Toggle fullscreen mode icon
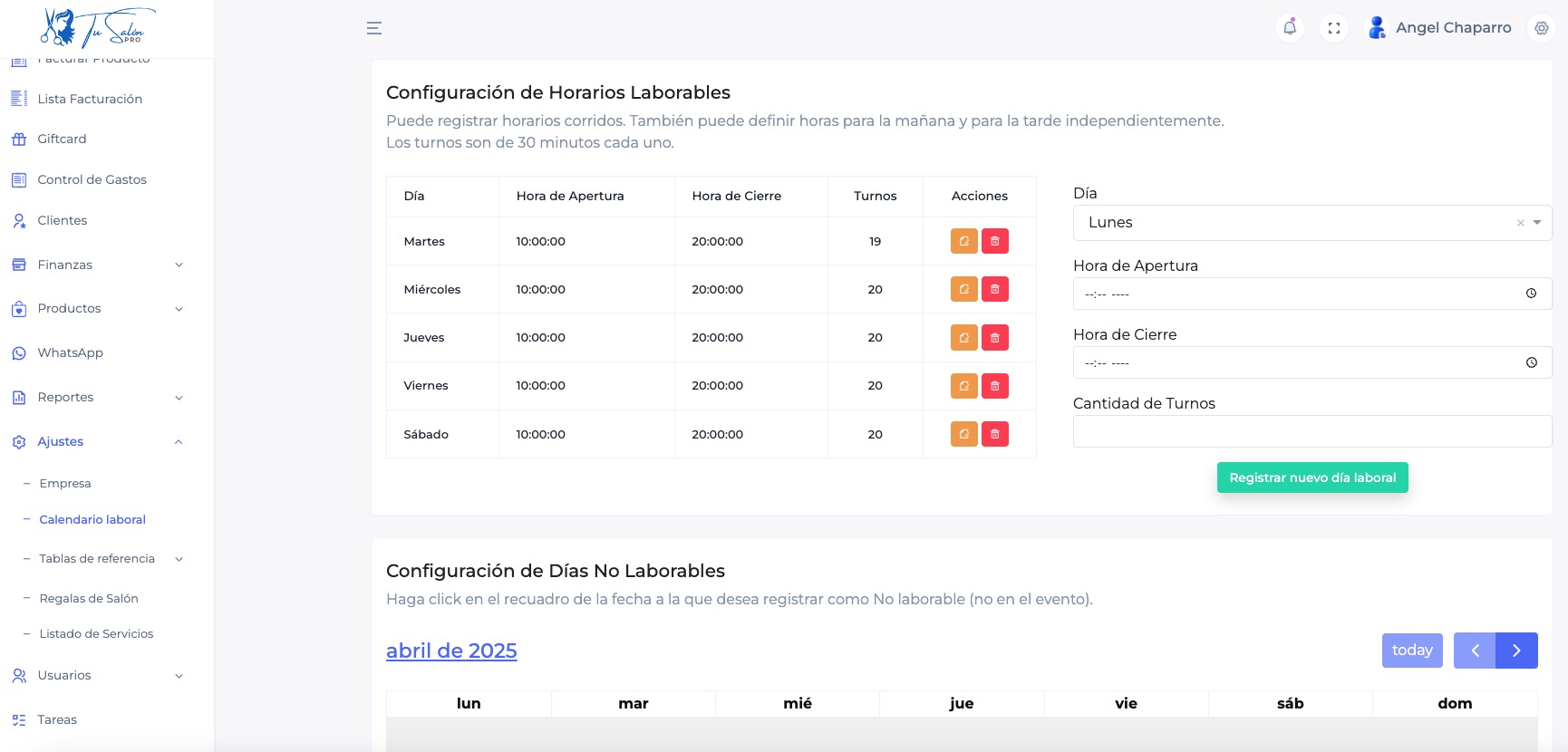Image resolution: width=1568 pixels, height=752 pixels. click(1333, 28)
